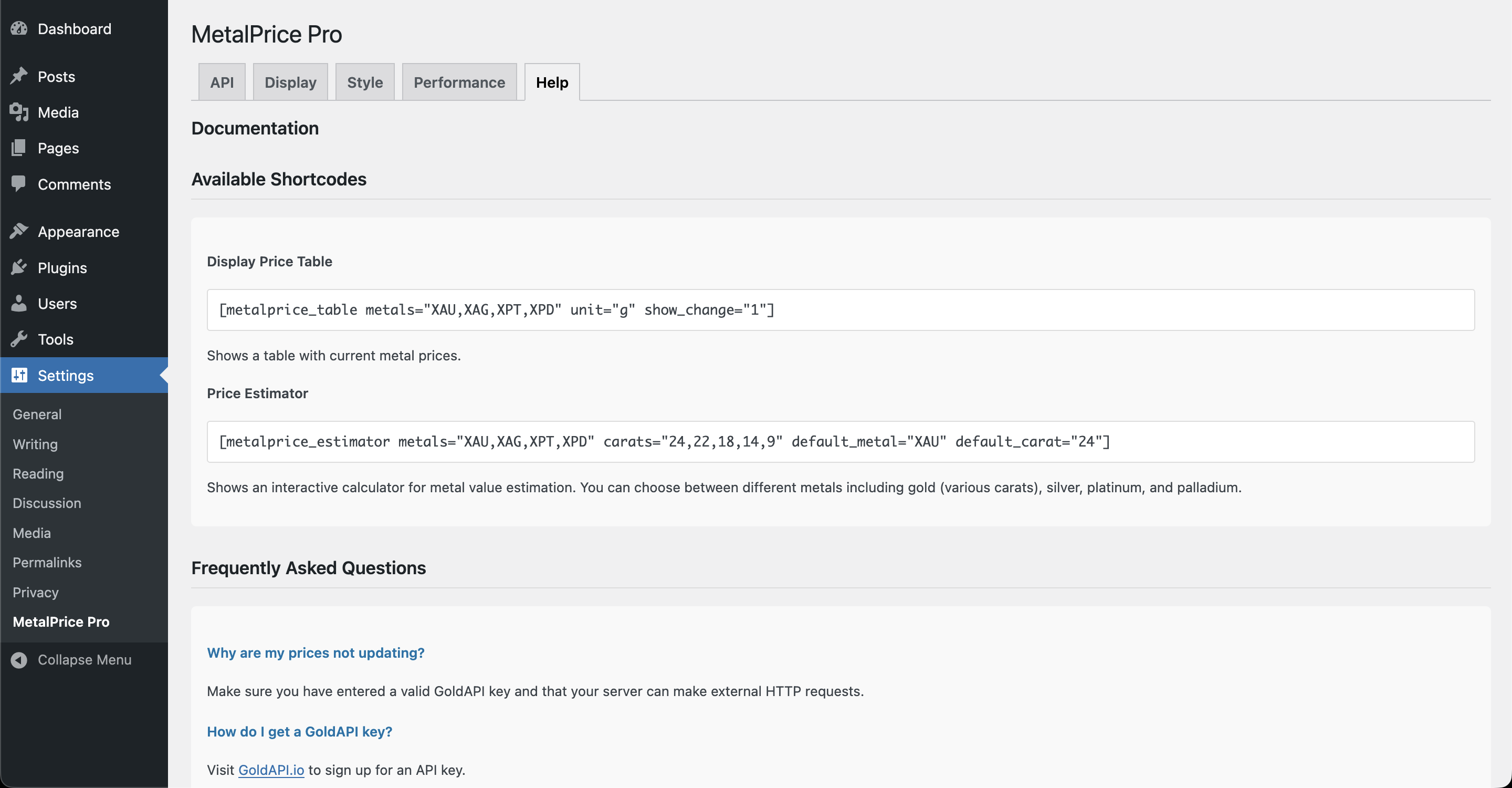Click the Dashboard gauge icon

(19, 29)
